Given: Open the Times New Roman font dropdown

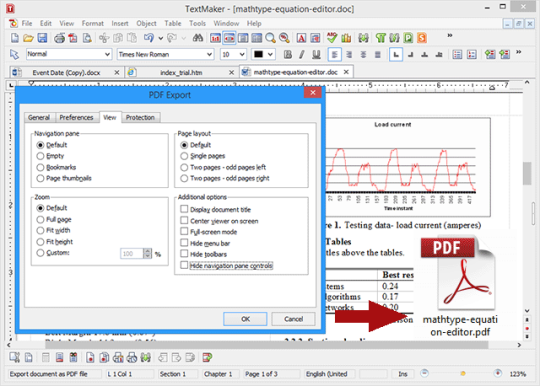Looking at the screenshot, I should [x=209, y=54].
